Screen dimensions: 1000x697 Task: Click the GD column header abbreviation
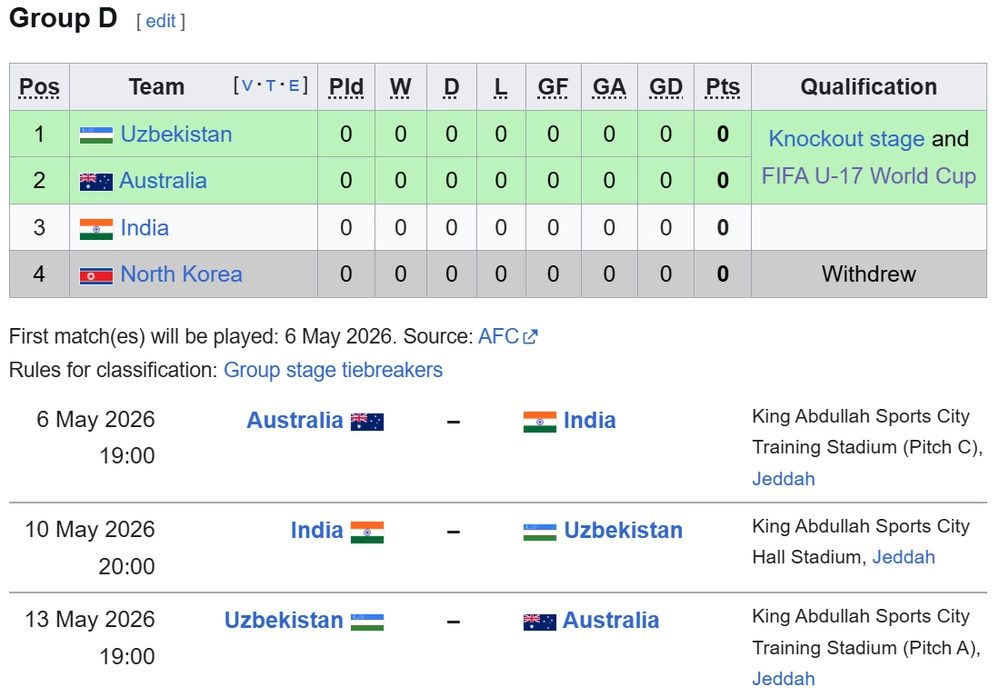[666, 87]
